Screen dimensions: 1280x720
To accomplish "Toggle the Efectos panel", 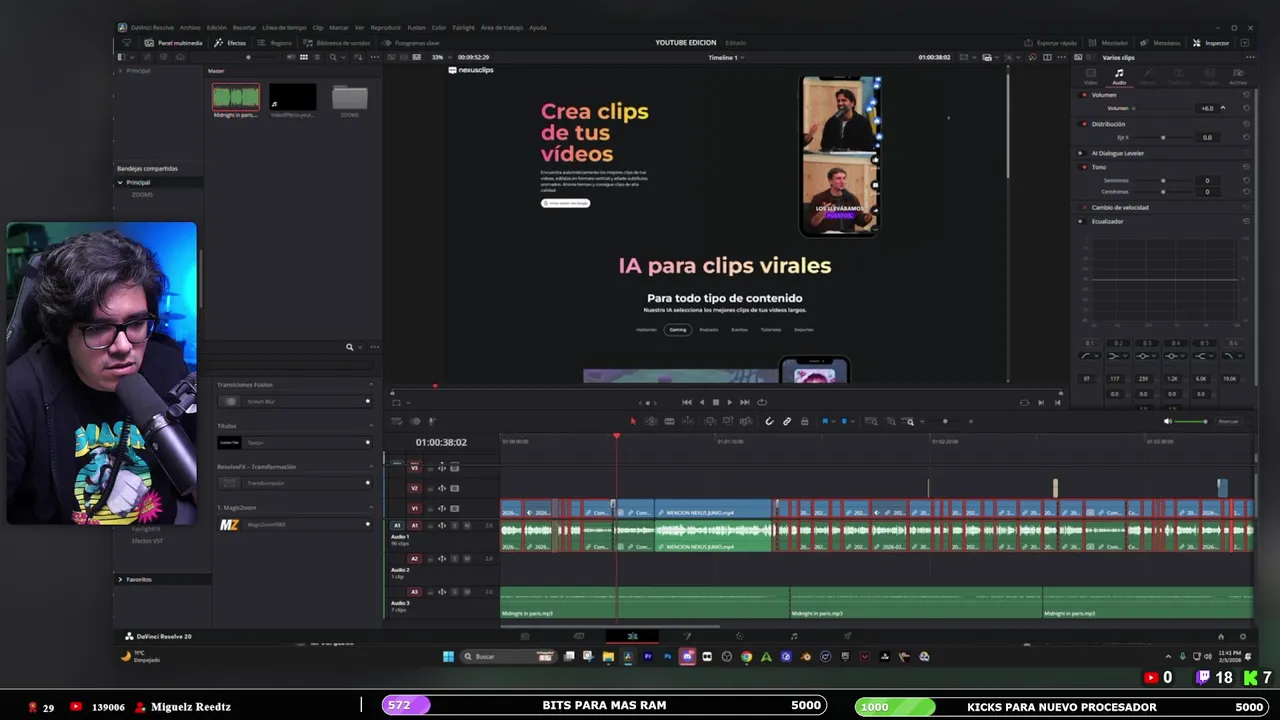I will [231, 43].
